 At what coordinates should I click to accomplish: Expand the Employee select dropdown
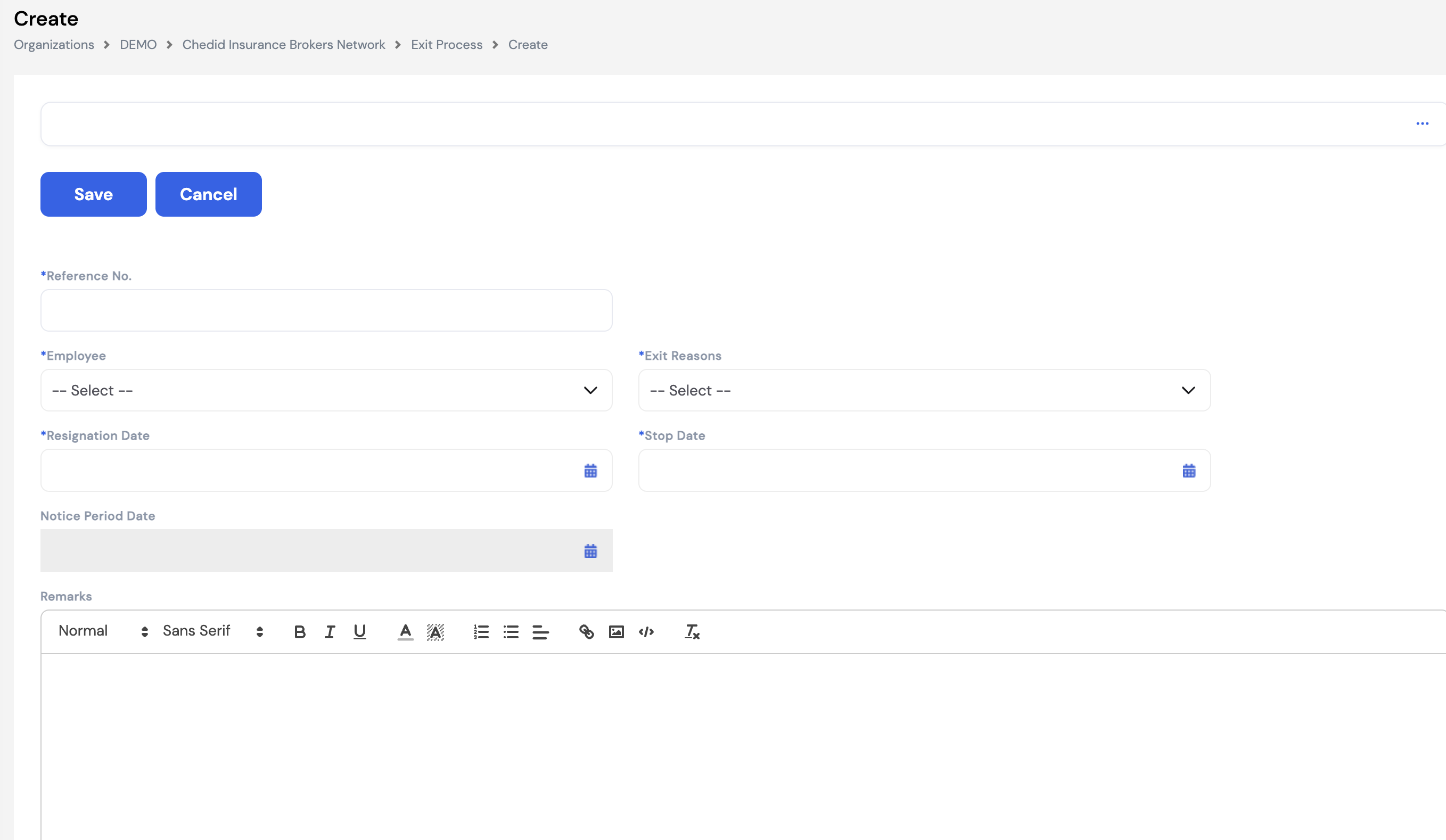326,390
